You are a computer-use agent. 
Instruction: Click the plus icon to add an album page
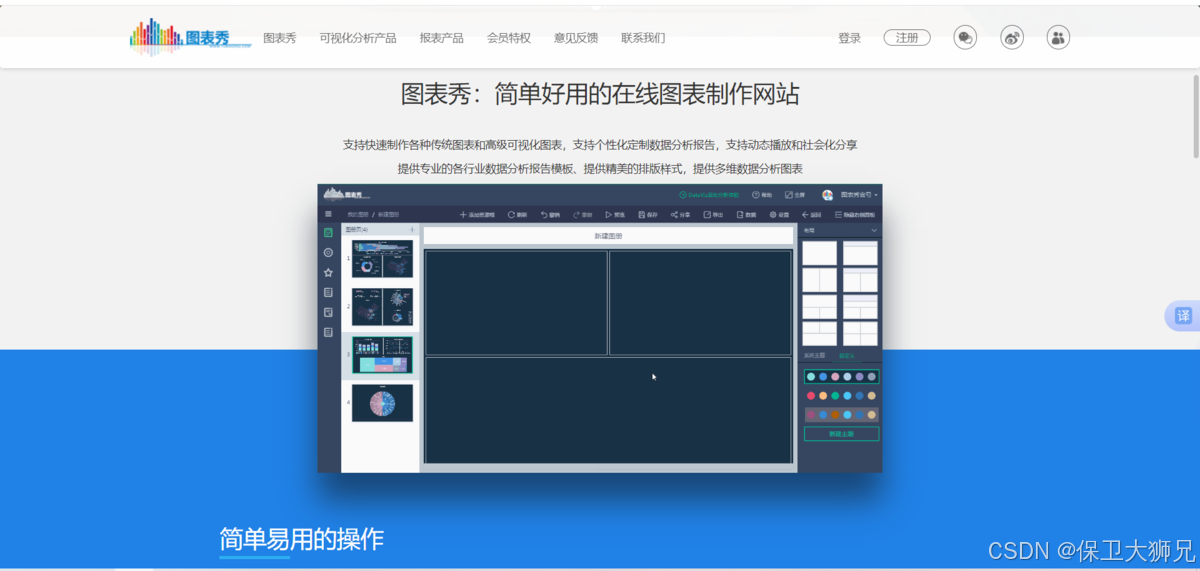[x=412, y=230]
